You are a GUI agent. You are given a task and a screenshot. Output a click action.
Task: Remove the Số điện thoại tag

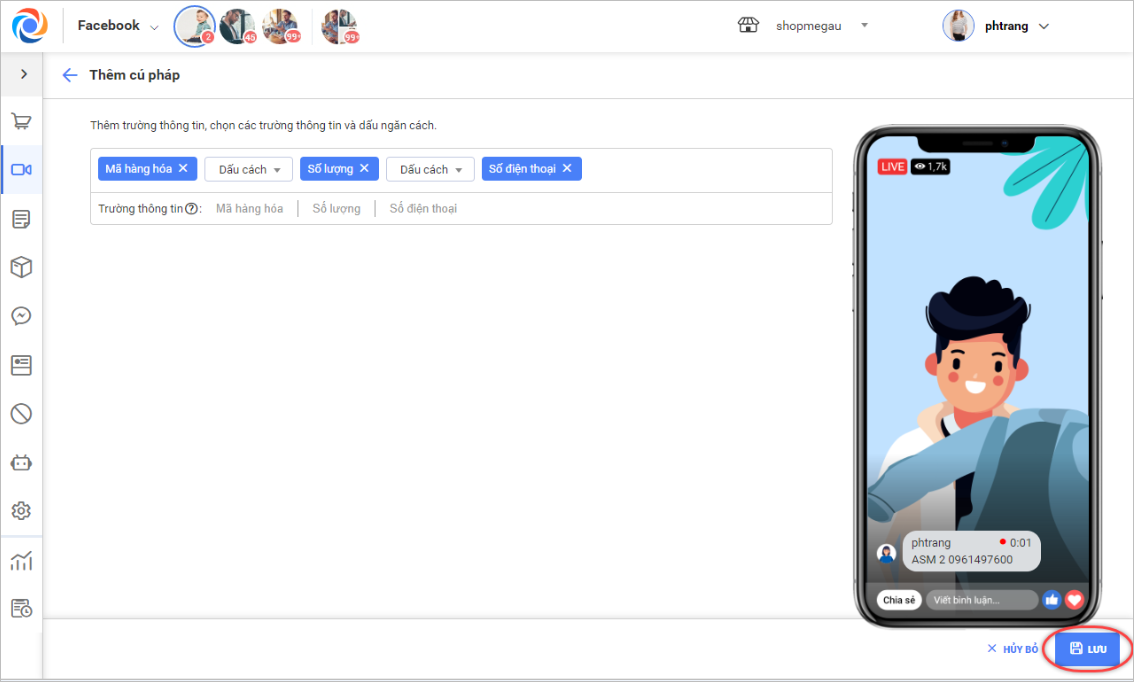click(x=567, y=169)
